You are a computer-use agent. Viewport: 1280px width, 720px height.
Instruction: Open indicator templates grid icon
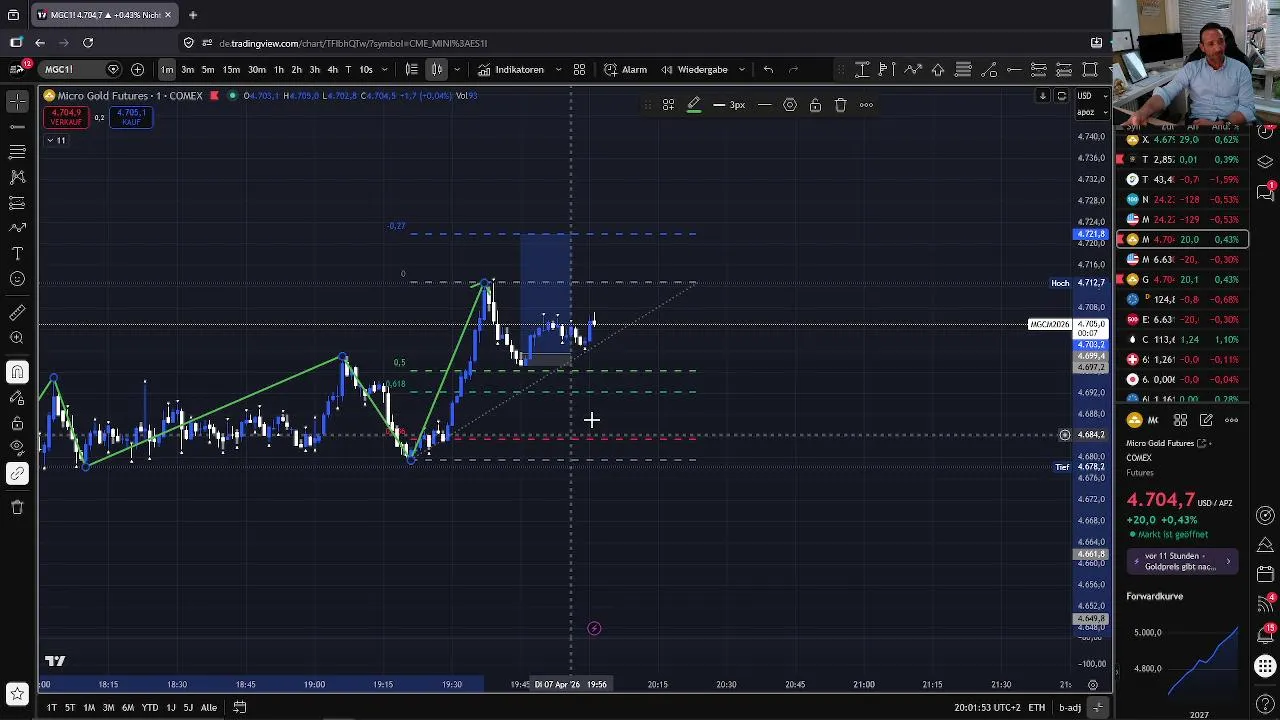pos(579,69)
